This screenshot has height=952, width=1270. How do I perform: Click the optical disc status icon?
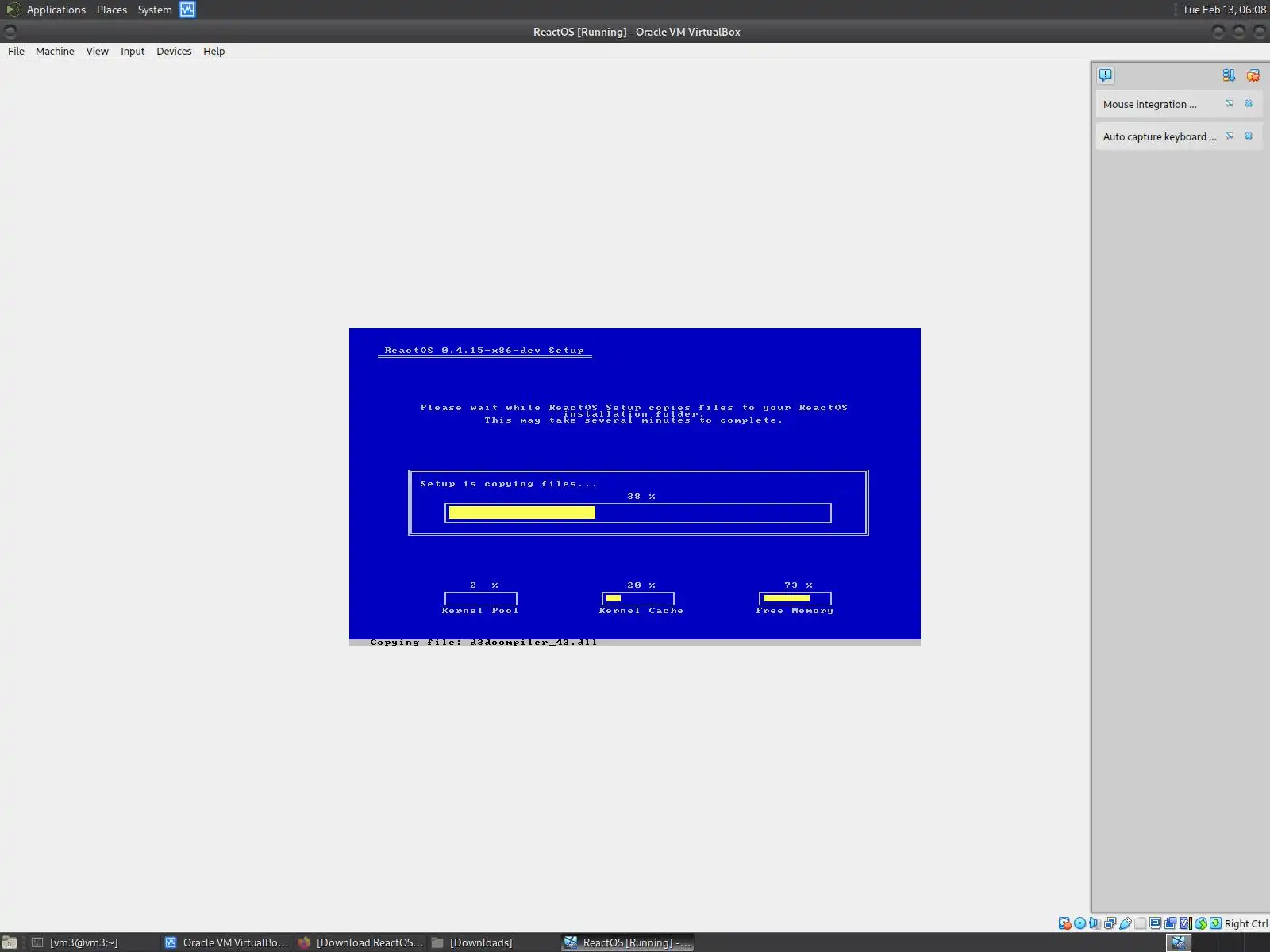[1080, 923]
